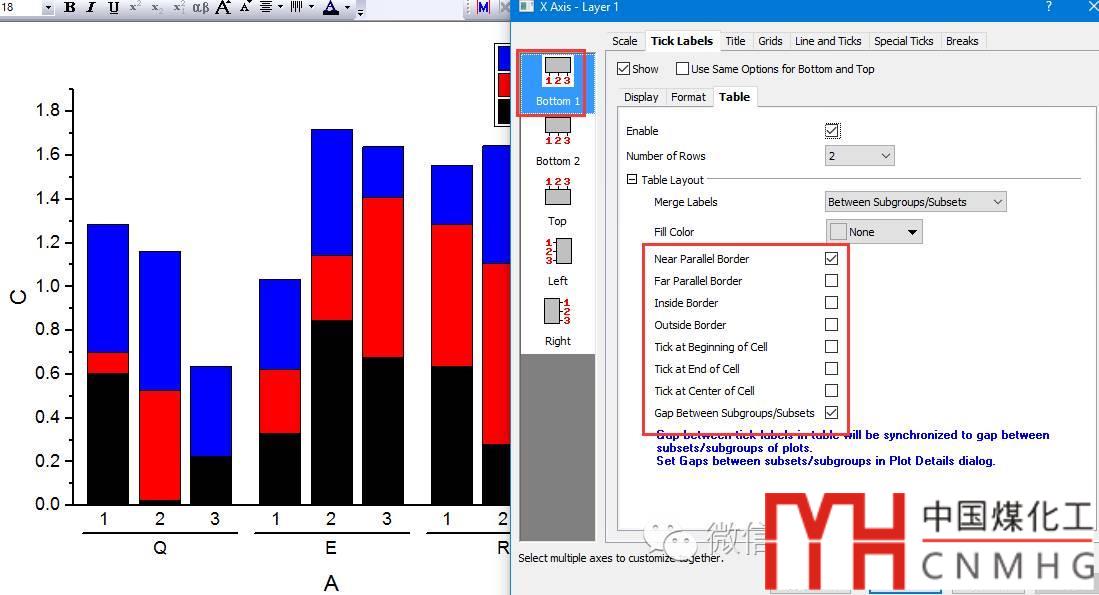Select the Top axis icon

click(x=557, y=192)
